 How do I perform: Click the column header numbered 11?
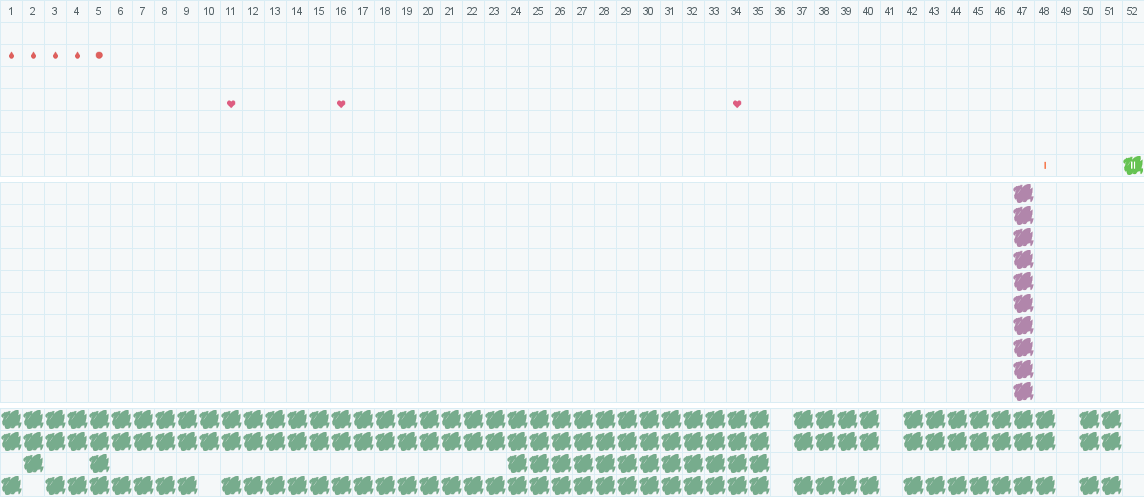click(230, 11)
